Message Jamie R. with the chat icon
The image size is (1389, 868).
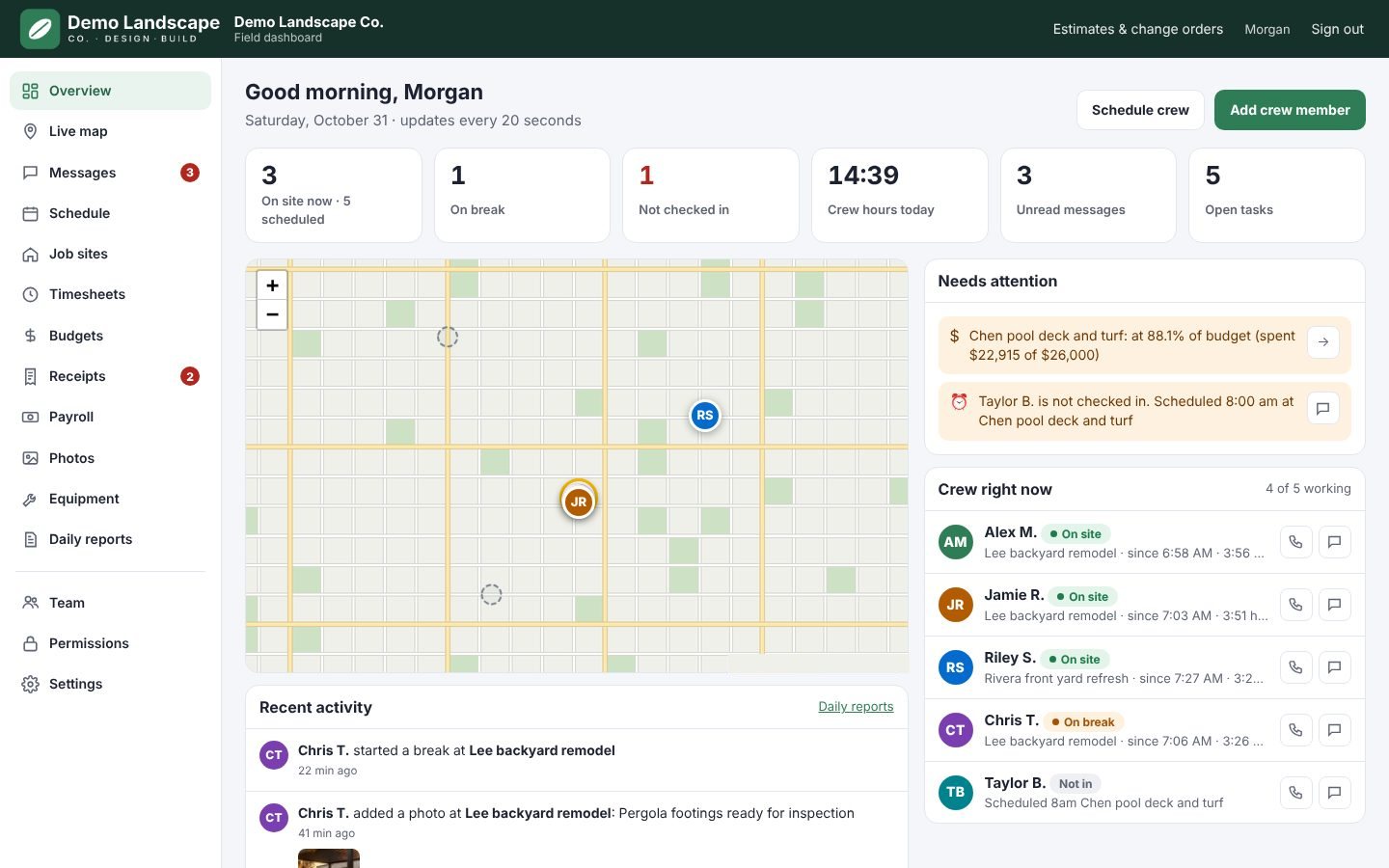(x=1335, y=605)
